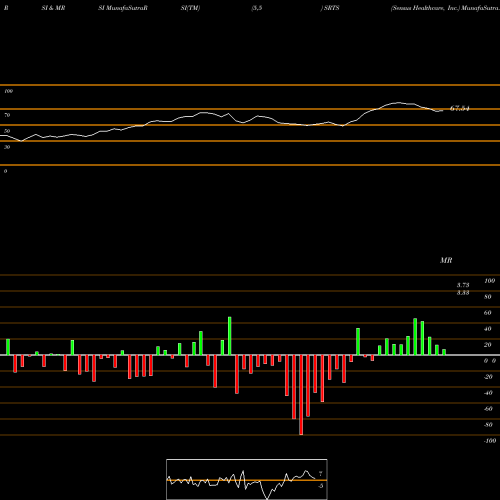Open the mini overview chart thumbnail at bottom
Viewport: 500px width, 500px height.
tap(247, 479)
